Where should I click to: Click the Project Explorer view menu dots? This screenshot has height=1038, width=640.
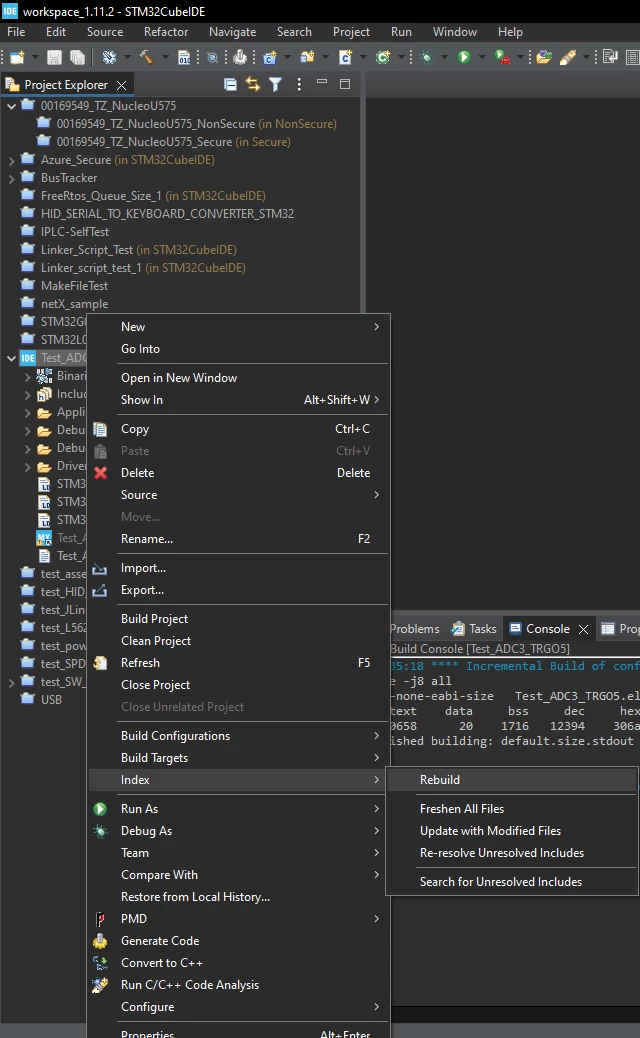click(x=299, y=84)
